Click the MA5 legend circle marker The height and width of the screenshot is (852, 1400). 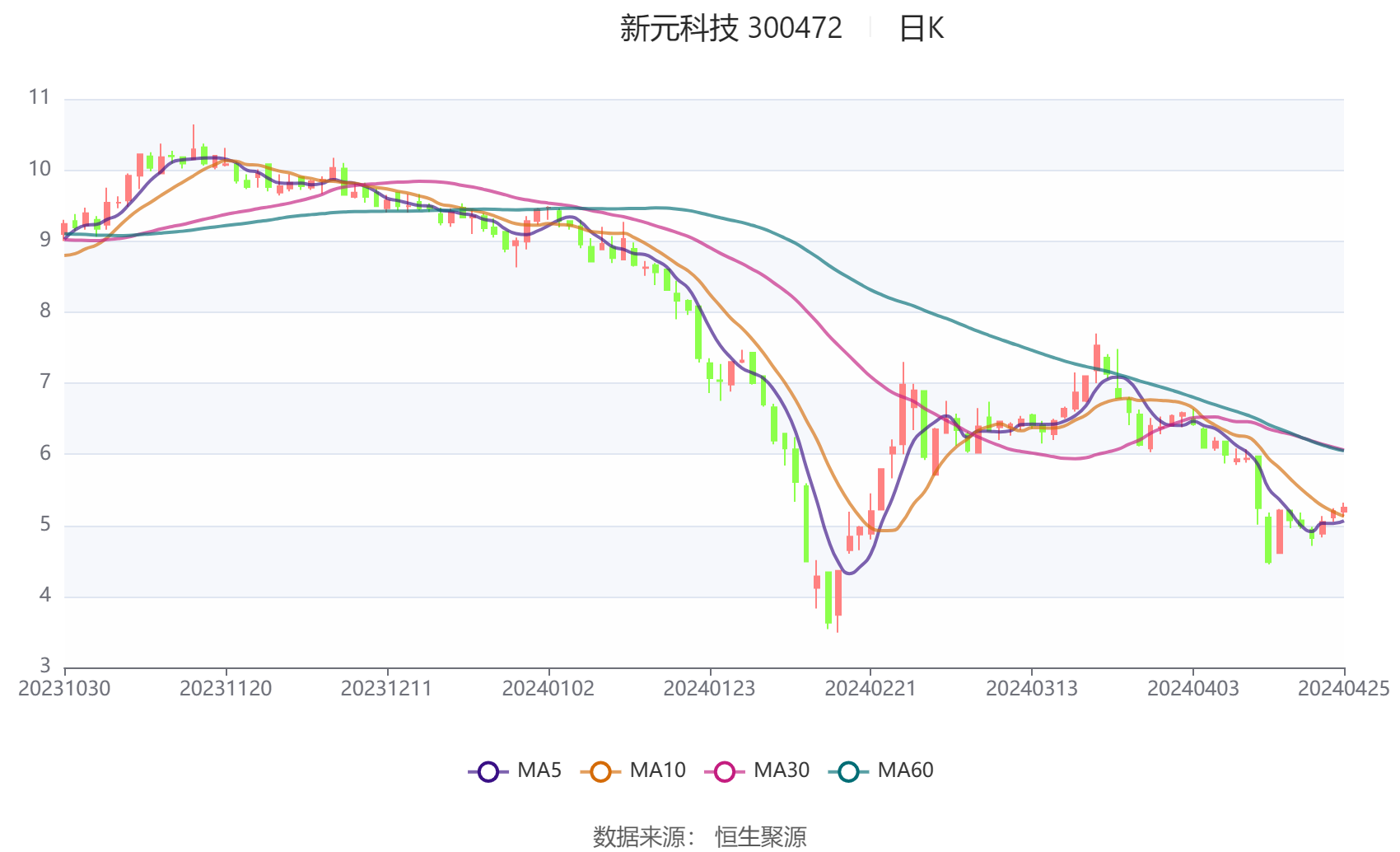[488, 771]
